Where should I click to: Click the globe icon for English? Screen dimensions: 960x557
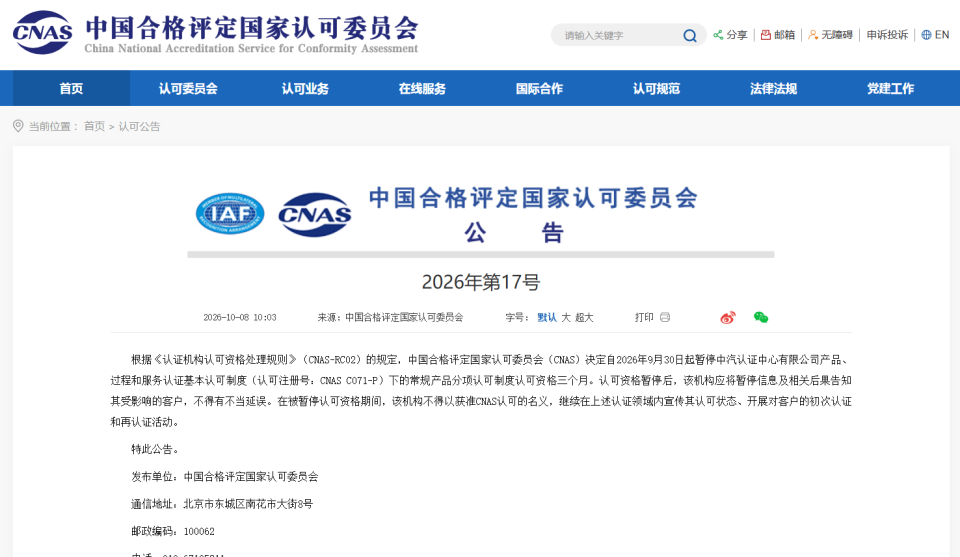(x=926, y=35)
